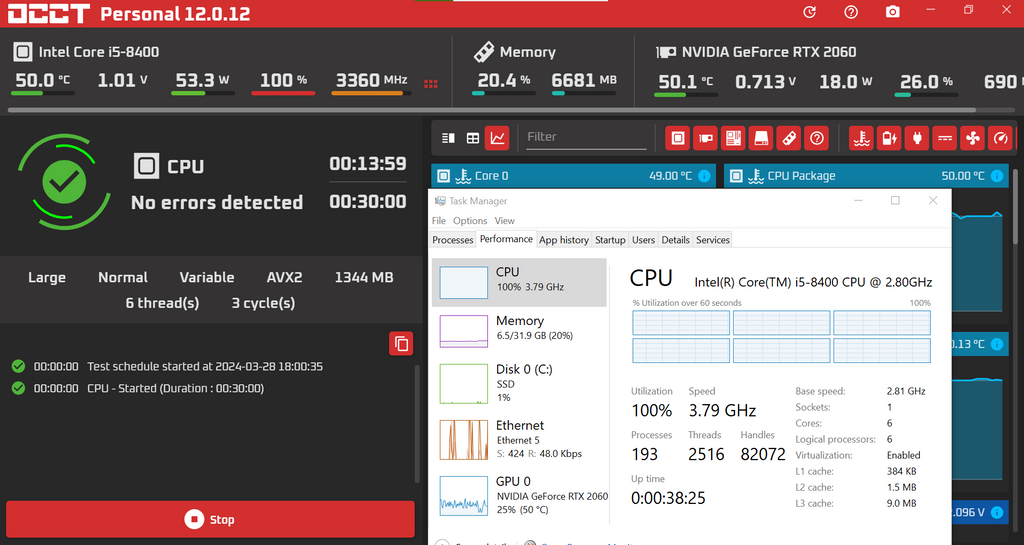Toggle the unknown device question mark filter
The width and height of the screenshot is (1024, 545).
[x=817, y=138]
